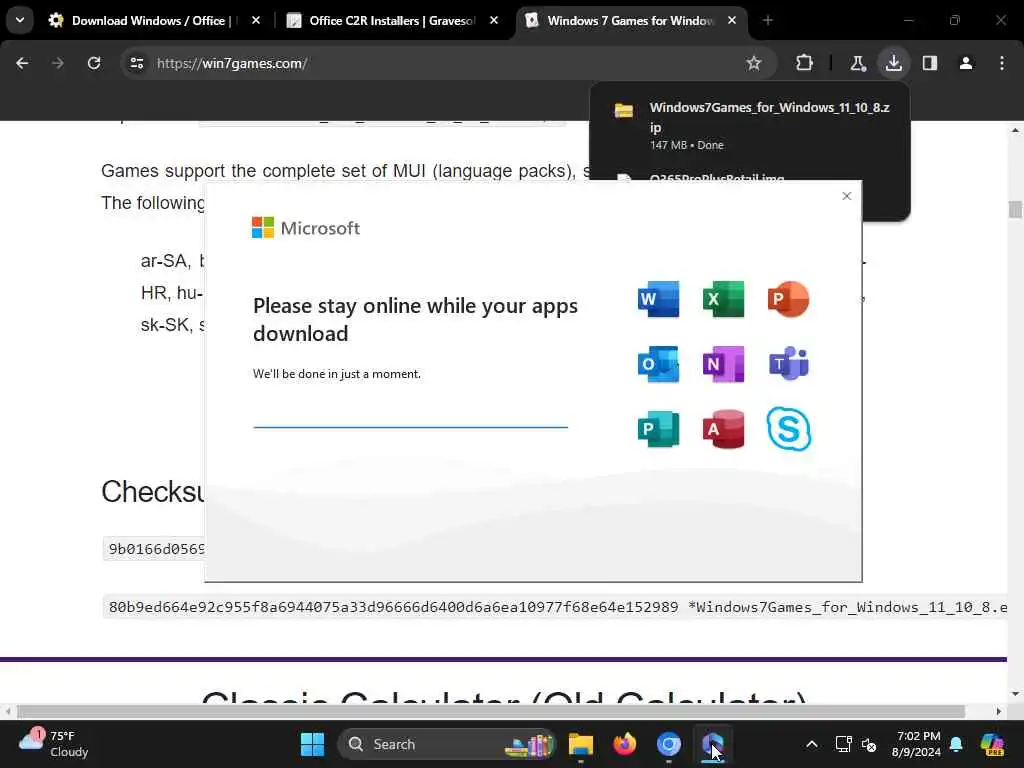Click the horizontal scrollbar thumb

491,711
